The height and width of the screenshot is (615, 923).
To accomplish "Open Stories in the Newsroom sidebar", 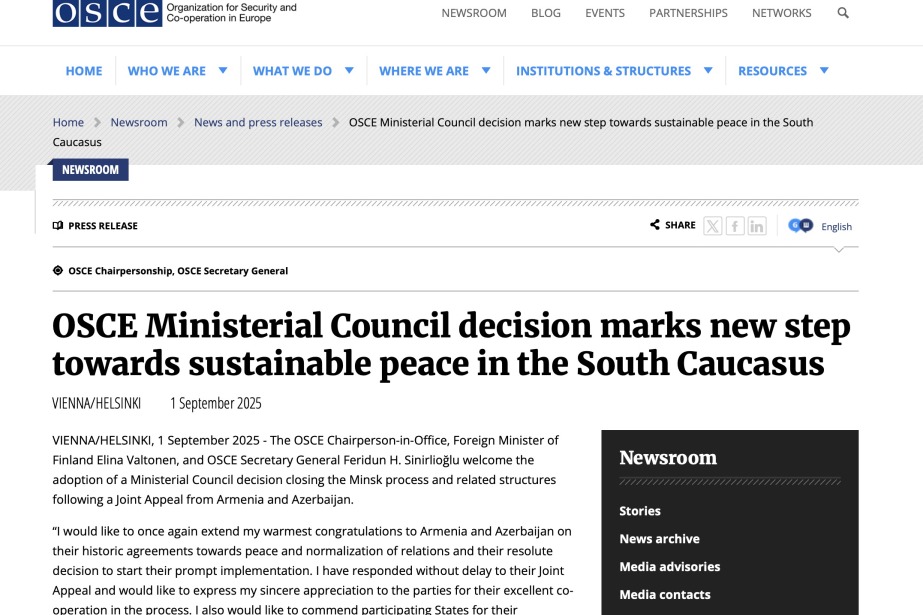I will click(x=640, y=511).
